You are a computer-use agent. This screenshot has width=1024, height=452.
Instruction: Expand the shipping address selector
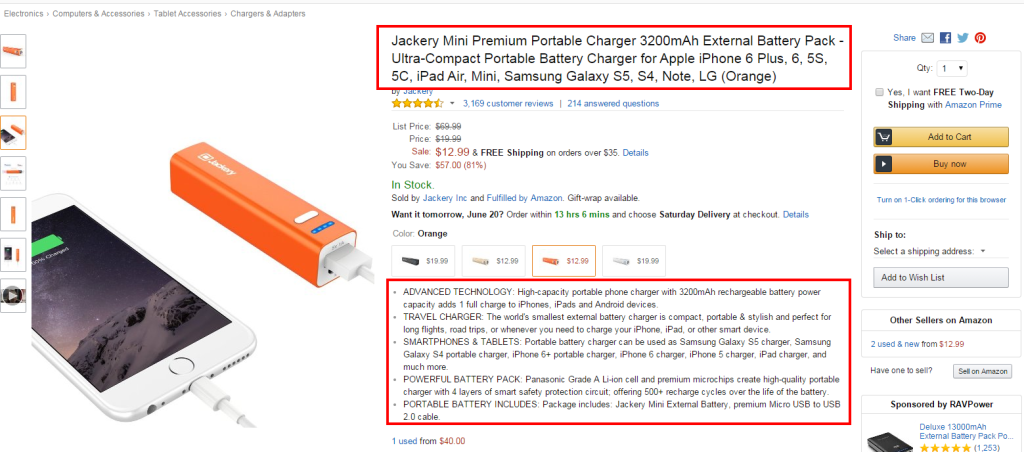tap(929, 251)
